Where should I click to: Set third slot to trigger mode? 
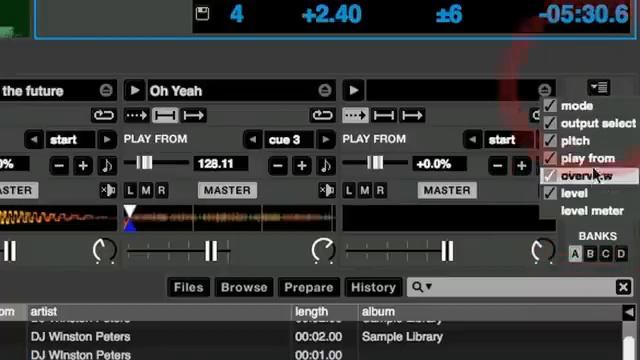355,116
